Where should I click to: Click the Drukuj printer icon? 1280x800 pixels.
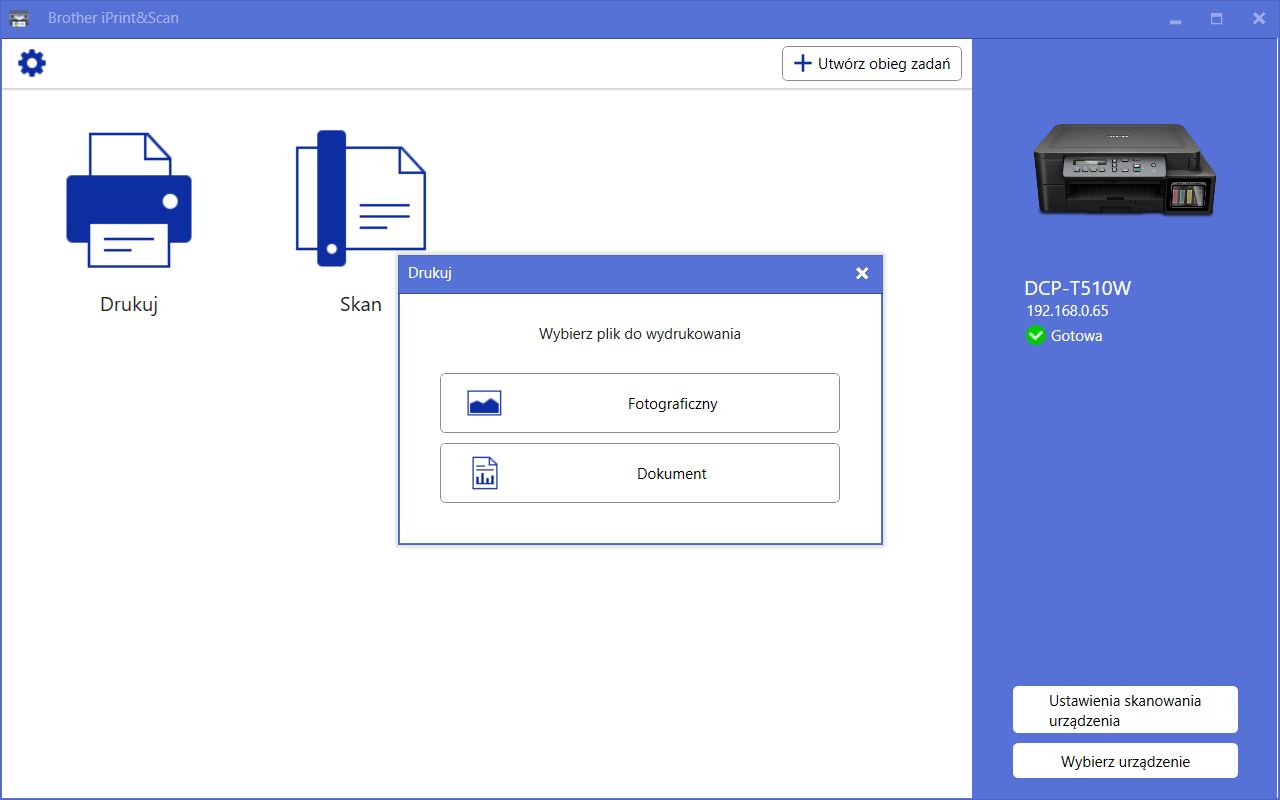[129, 200]
